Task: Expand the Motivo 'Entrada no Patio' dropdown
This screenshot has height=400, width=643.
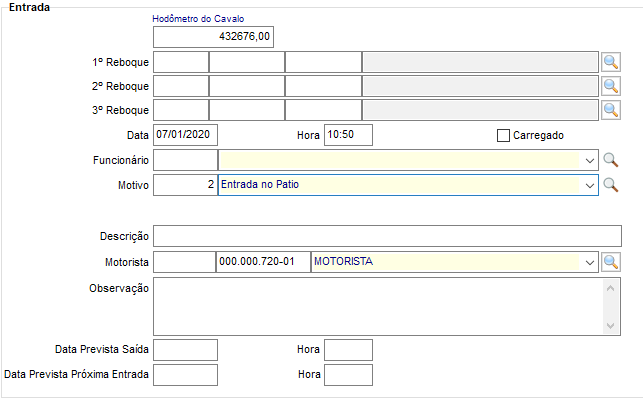Action: click(x=589, y=185)
